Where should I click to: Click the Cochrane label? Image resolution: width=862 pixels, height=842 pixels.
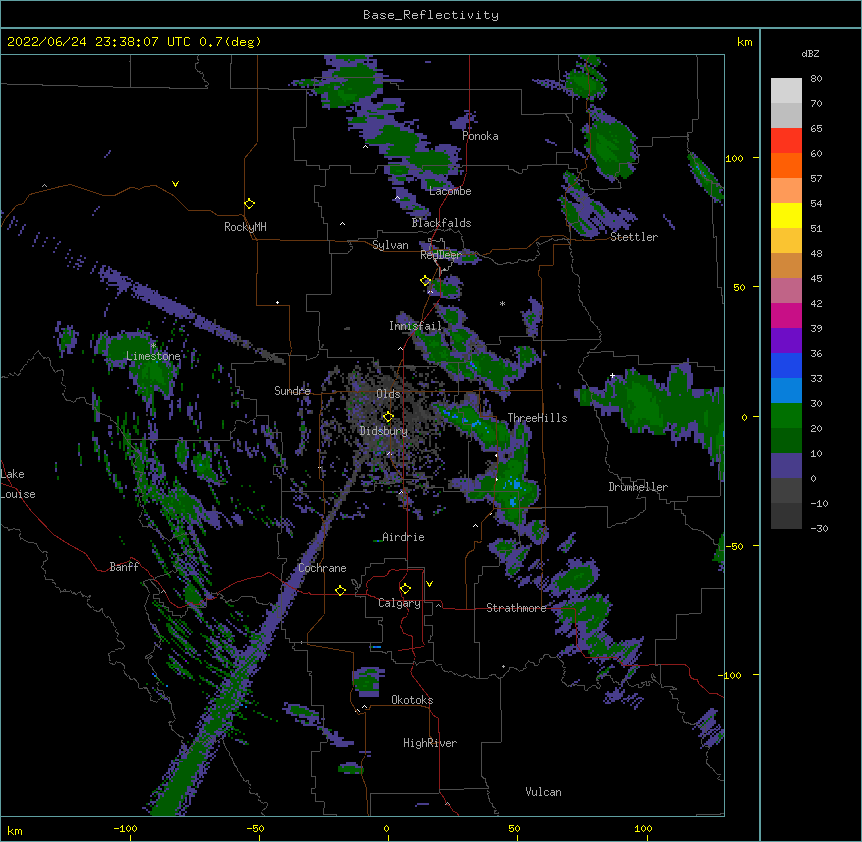[x=322, y=568]
